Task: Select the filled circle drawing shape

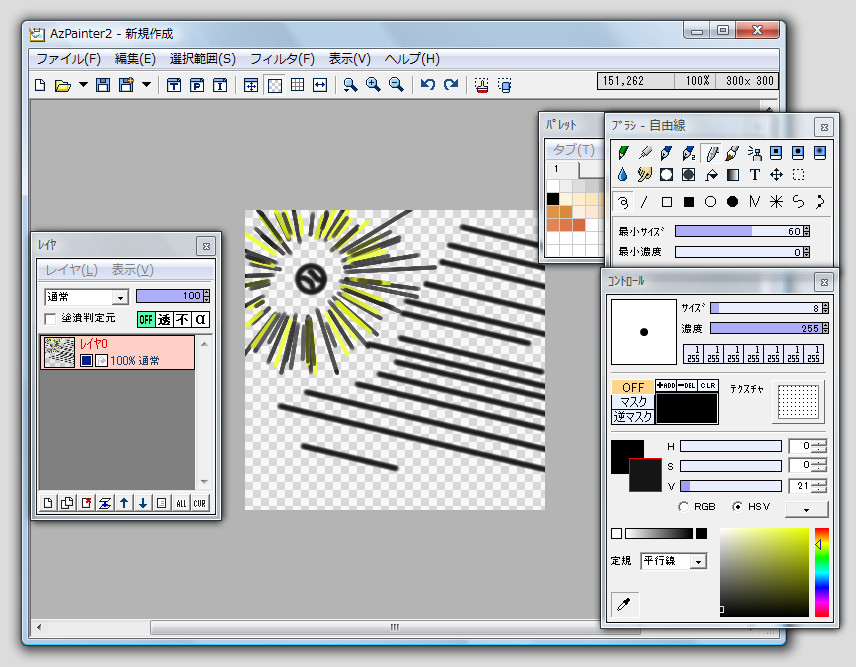Action: click(732, 201)
